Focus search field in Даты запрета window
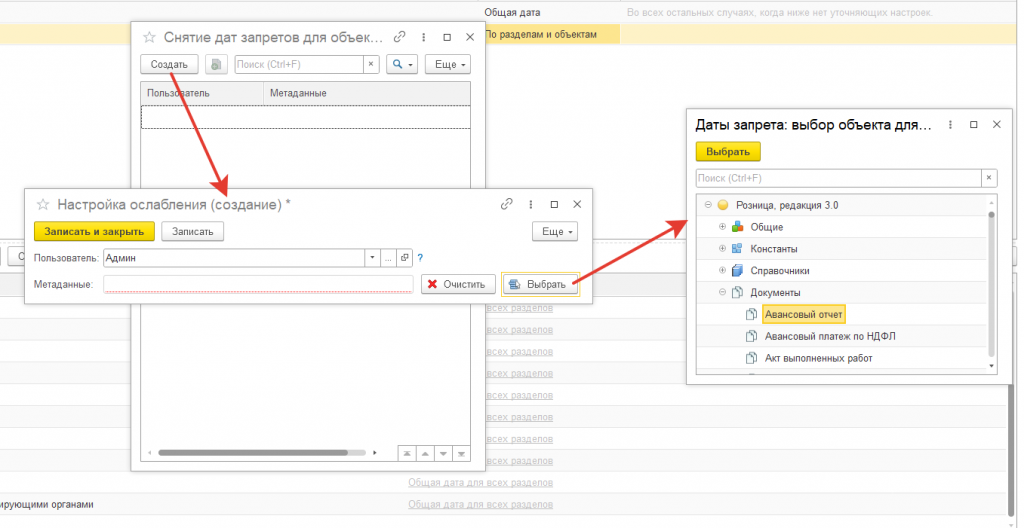 pos(839,178)
